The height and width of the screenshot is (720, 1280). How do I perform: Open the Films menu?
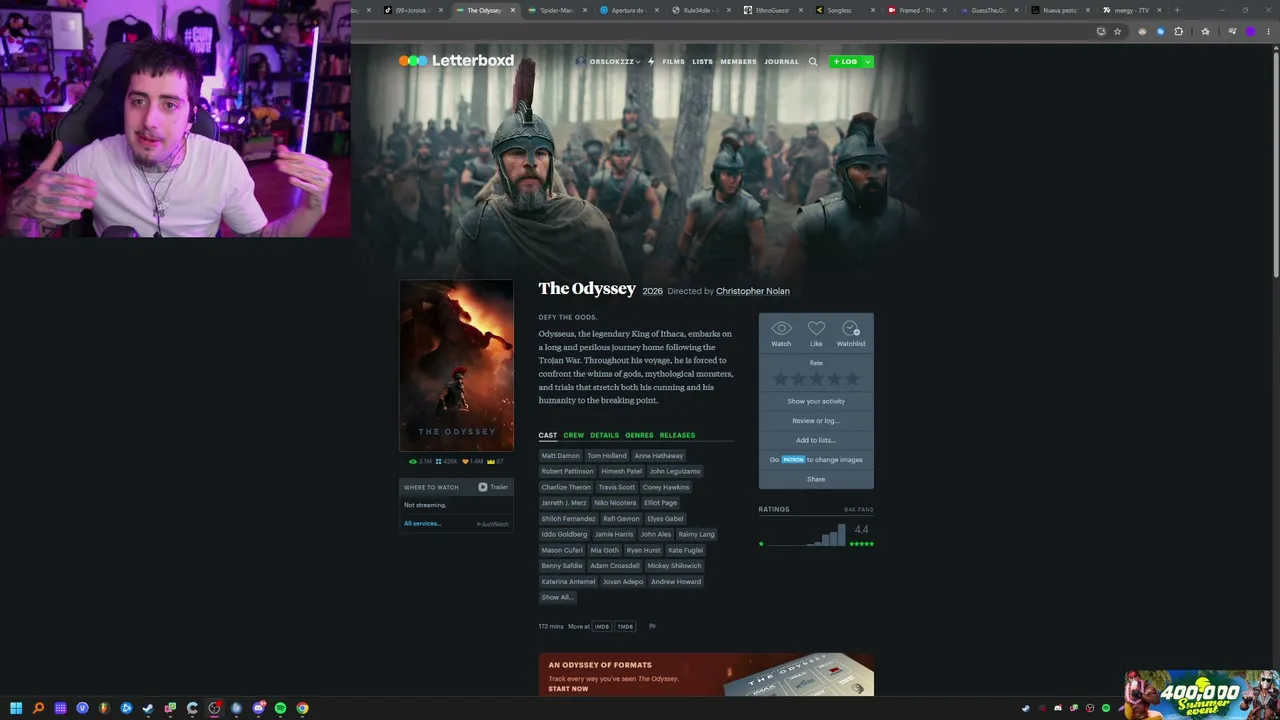point(673,62)
